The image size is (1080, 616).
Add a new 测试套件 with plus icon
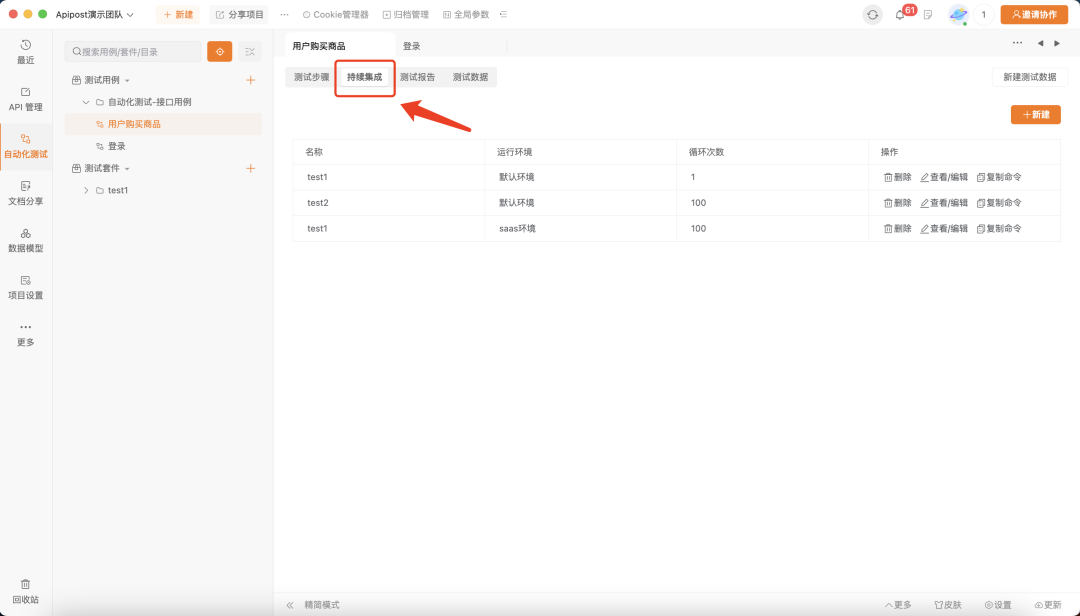(251, 168)
